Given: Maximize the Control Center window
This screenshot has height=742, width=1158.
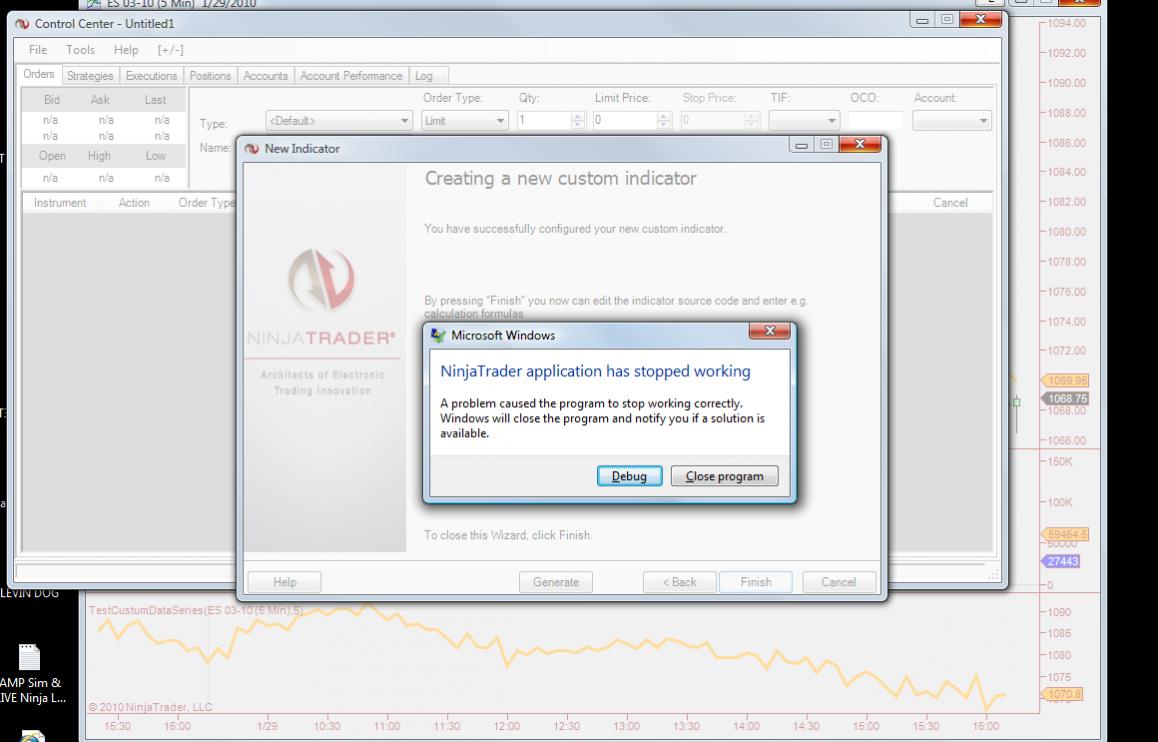Looking at the screenshot, I should [x=947, y=20].
